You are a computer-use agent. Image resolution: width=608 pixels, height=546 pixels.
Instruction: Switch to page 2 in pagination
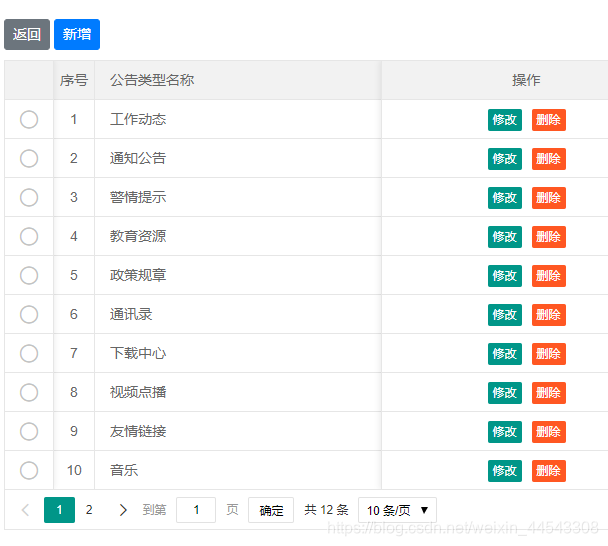tap(89, 510)
